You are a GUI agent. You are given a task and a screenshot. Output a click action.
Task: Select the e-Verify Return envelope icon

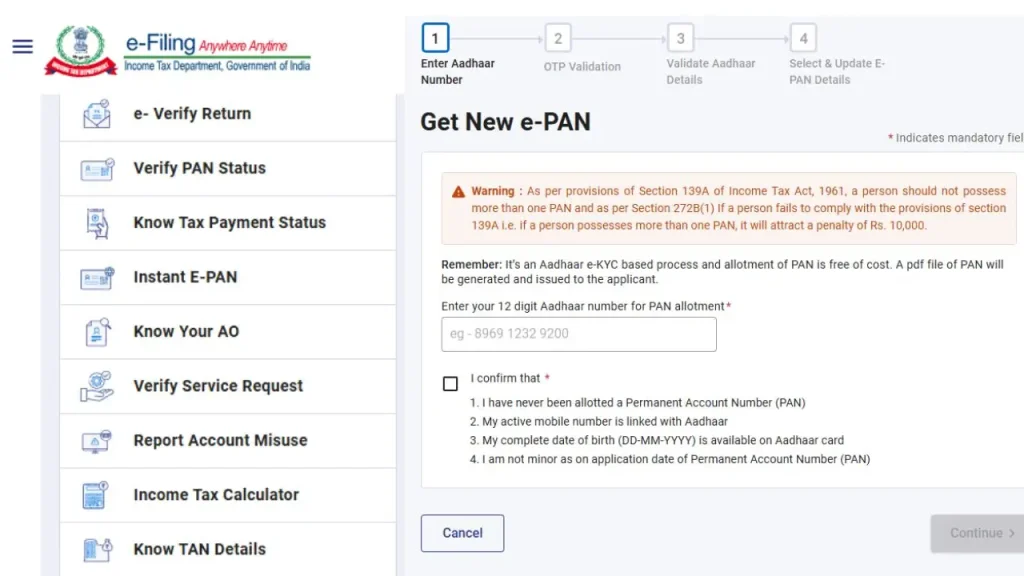(x=95, y=113)
